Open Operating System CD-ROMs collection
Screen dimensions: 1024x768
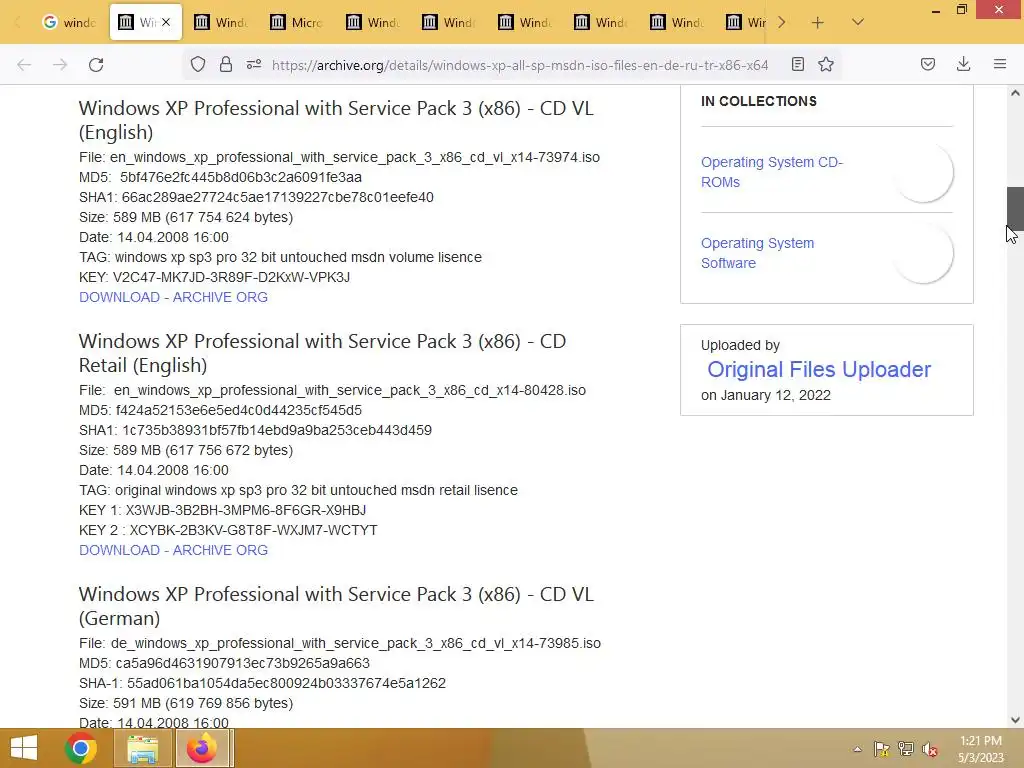pos(772,172)
